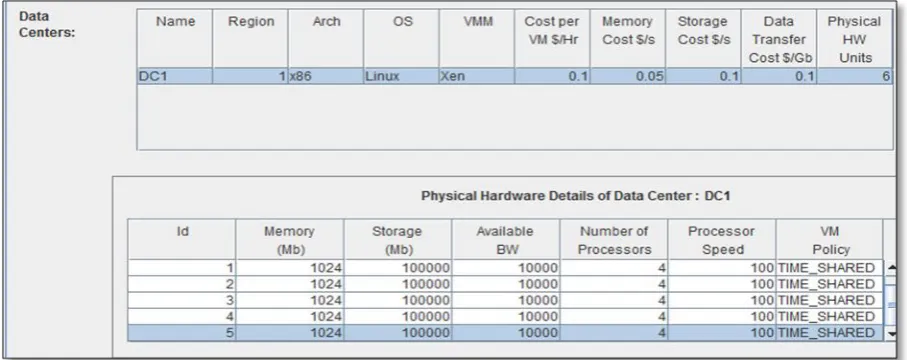Click the Physical HW Units header
The width and height of the screenshot is (907, 360).
tap(854, 39)
